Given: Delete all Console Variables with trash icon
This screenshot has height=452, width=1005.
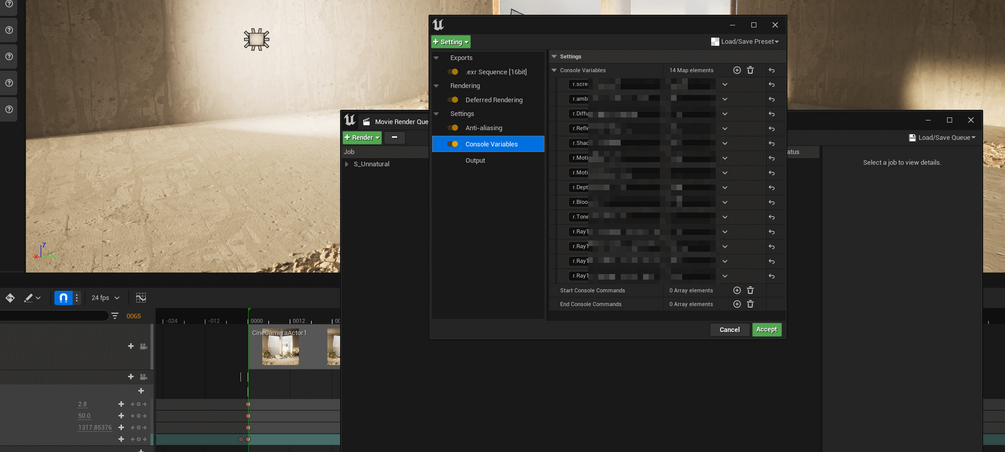Looking at the screenshot, I should tap(750, 70).
